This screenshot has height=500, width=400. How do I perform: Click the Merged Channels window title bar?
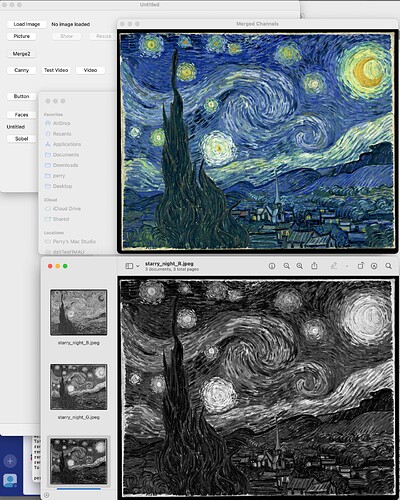click(257, 24)
